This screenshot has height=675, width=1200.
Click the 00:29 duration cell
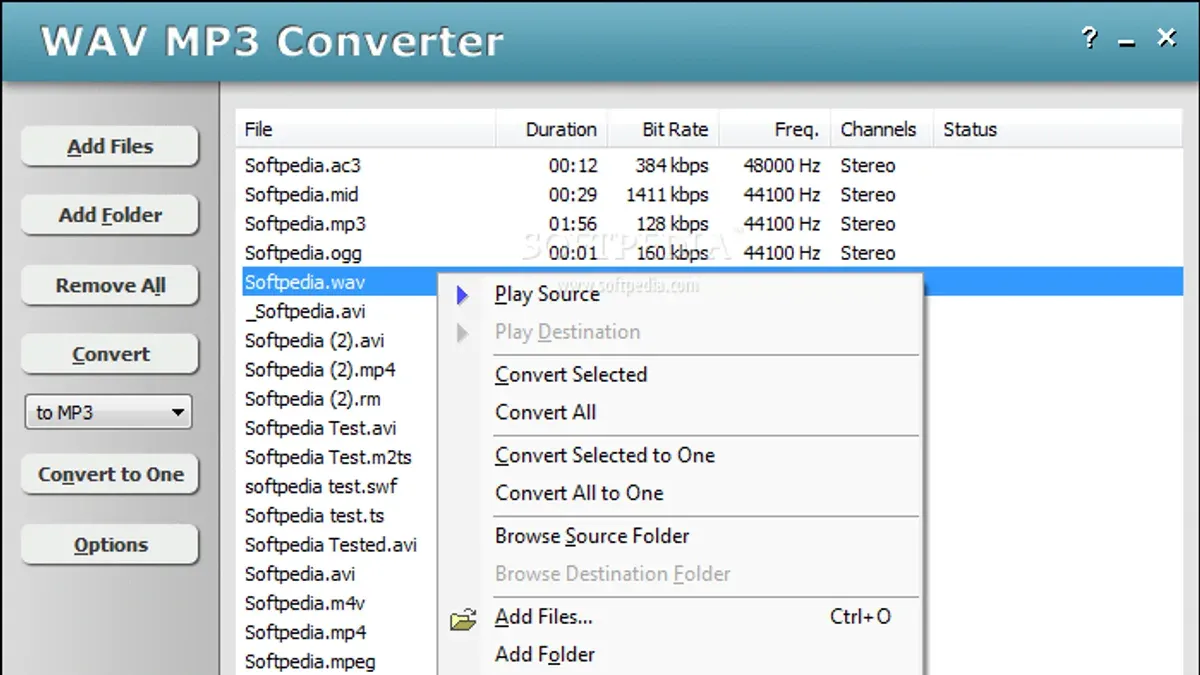coord(573,195)
